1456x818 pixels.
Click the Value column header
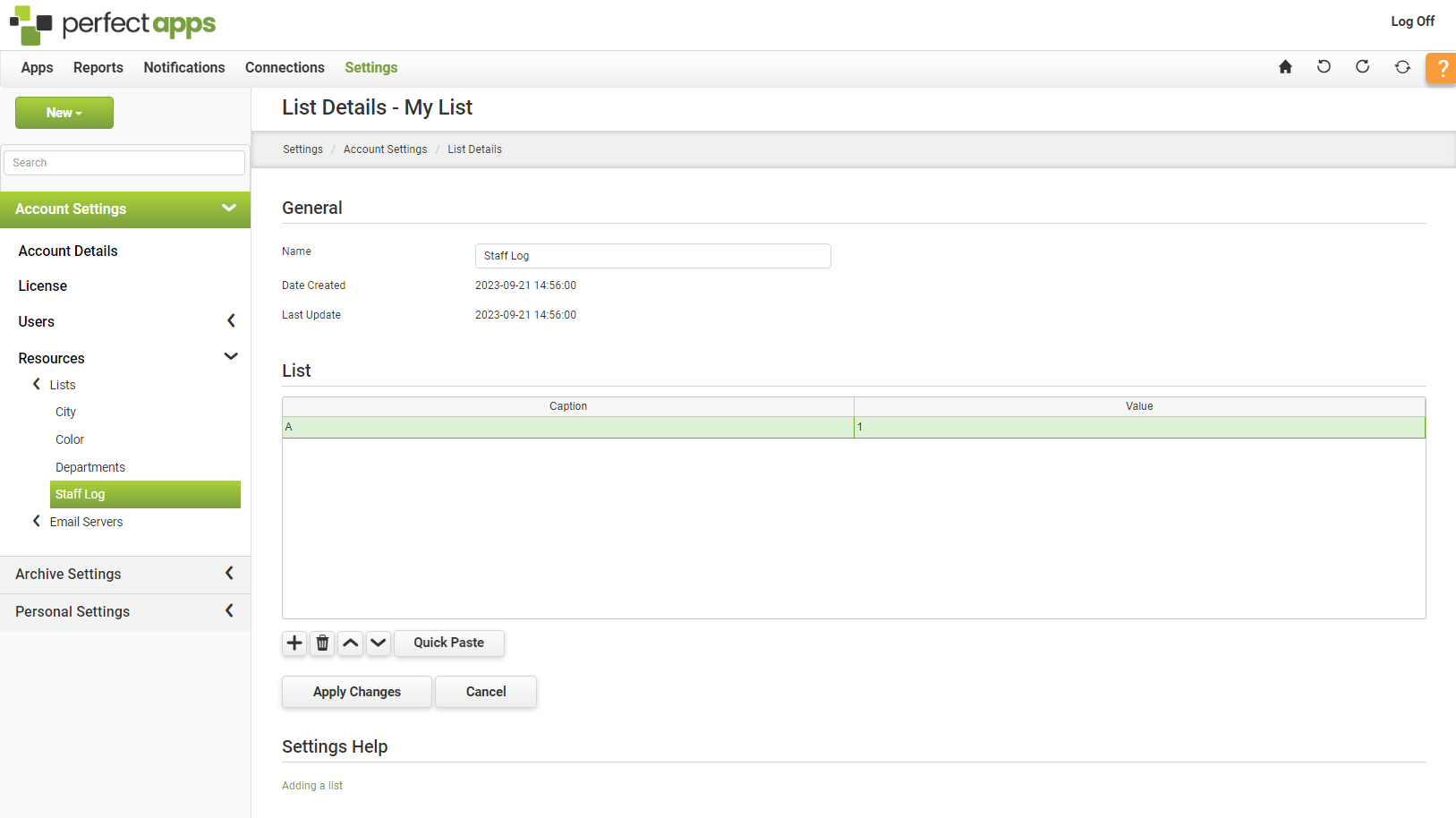click(1139, 406)
